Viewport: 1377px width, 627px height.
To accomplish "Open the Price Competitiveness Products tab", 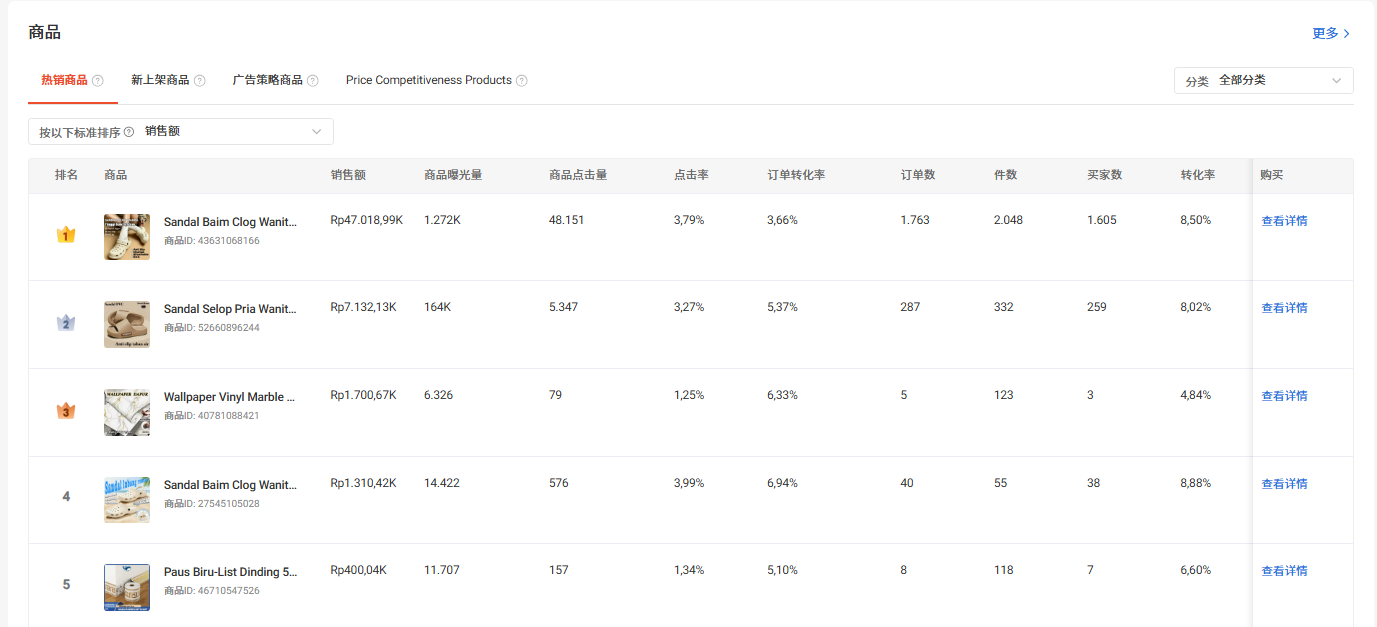I will point(429,80).
